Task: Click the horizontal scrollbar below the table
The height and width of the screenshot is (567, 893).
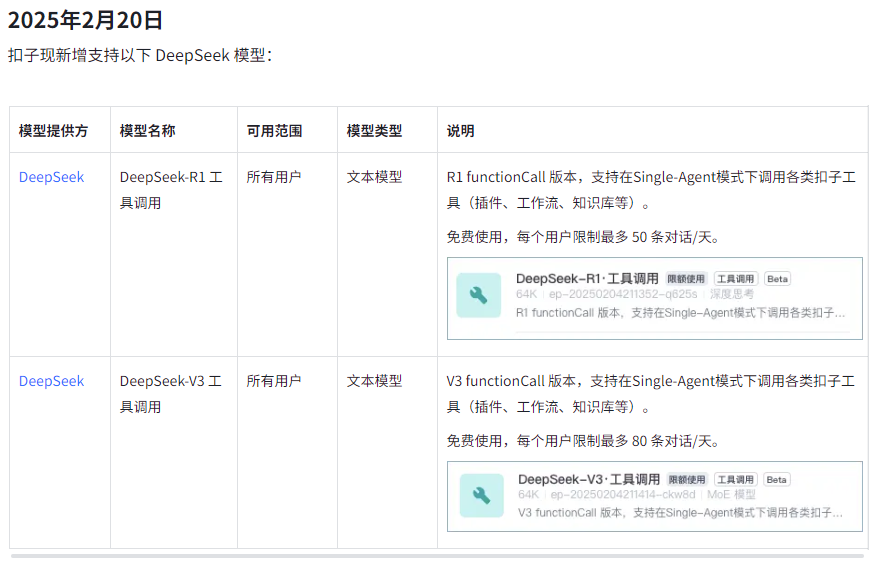Action: coord(437,556)
